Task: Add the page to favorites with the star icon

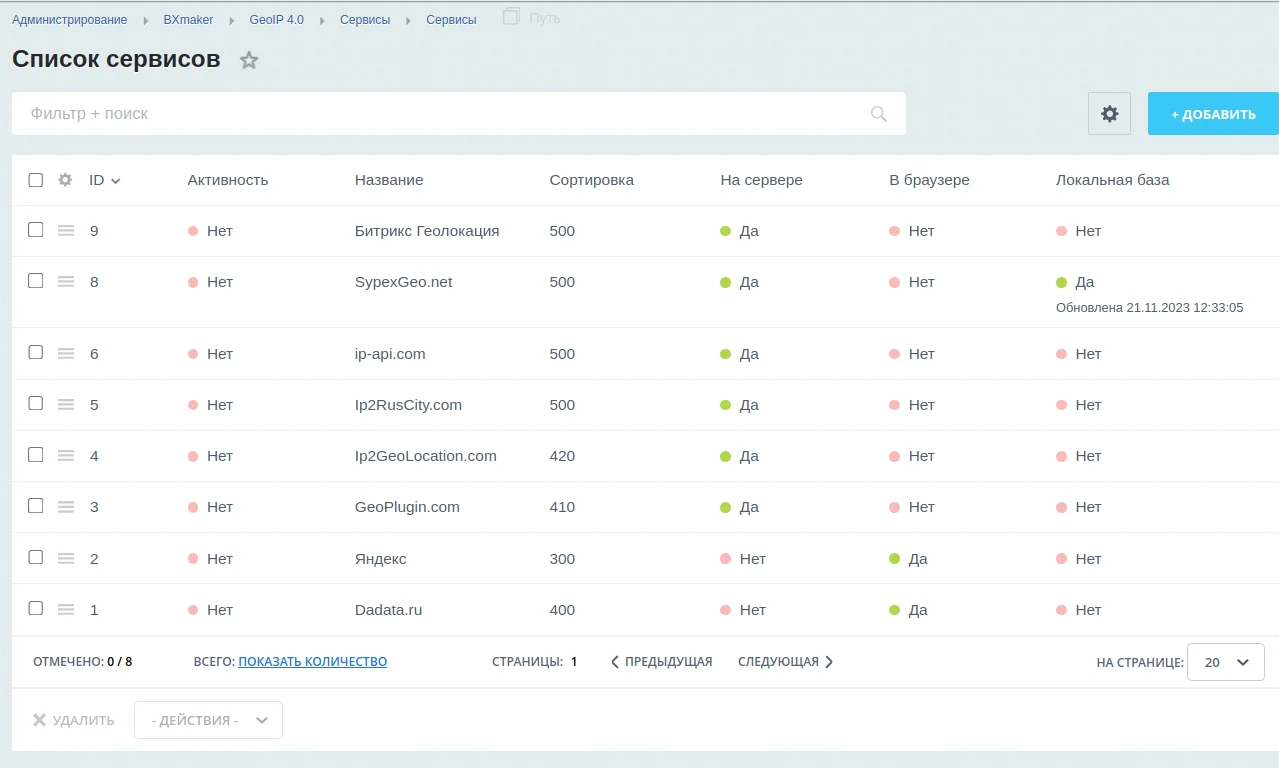Action: click(249, 60)
